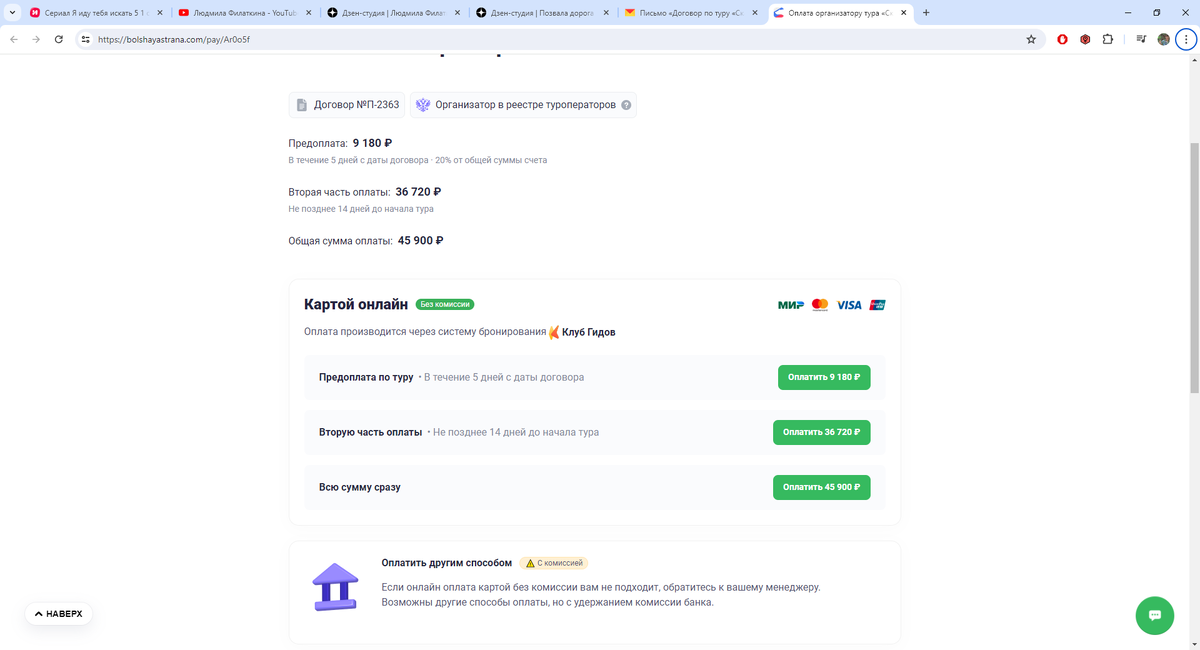Image resolution: width=1200 pixels, height=650 pixels.
Task: Click the purple bank building icon
Action: pyautogui.click(x=334, y=587)
